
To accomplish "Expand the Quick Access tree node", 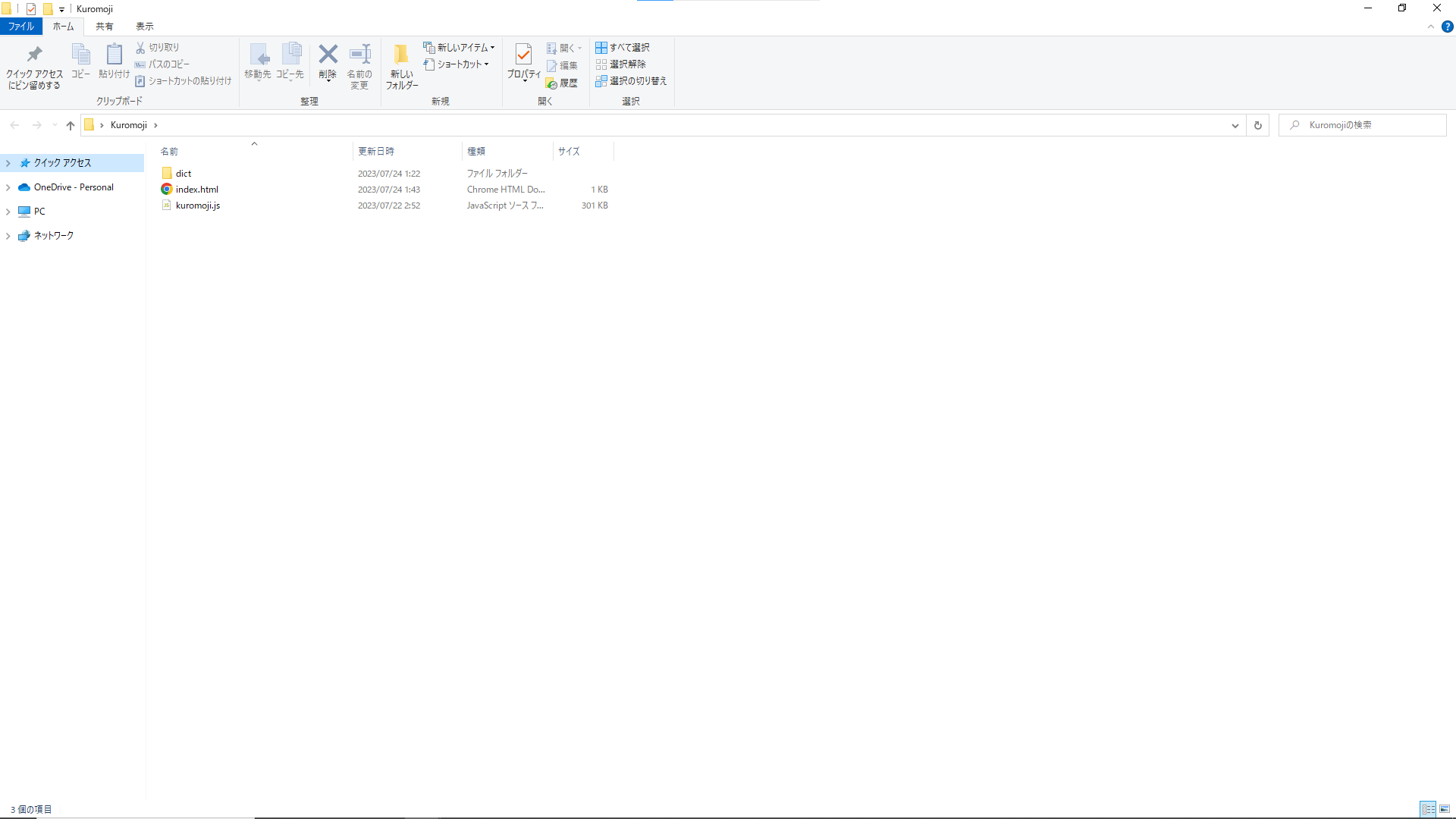I will 8,163.
